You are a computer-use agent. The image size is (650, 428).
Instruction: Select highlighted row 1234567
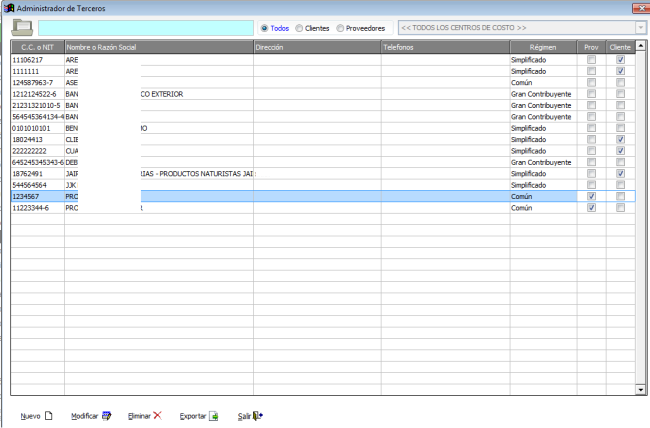tap(323, 196)
